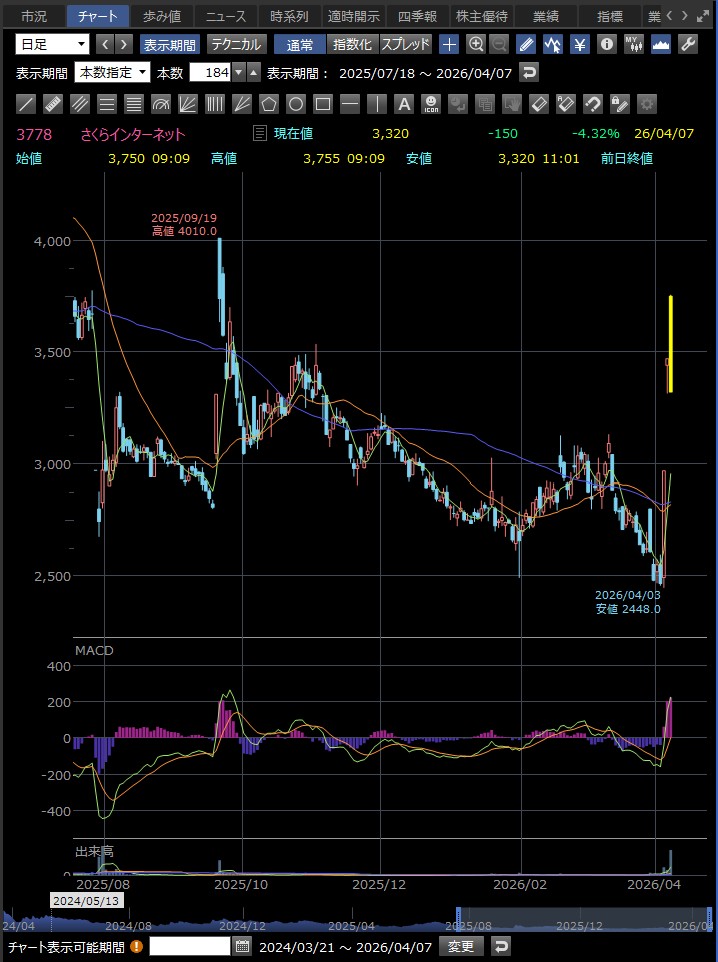Toggle 指数化 indexed display mode
Screen dimensions: 718x962
click(x=352, y=44)
